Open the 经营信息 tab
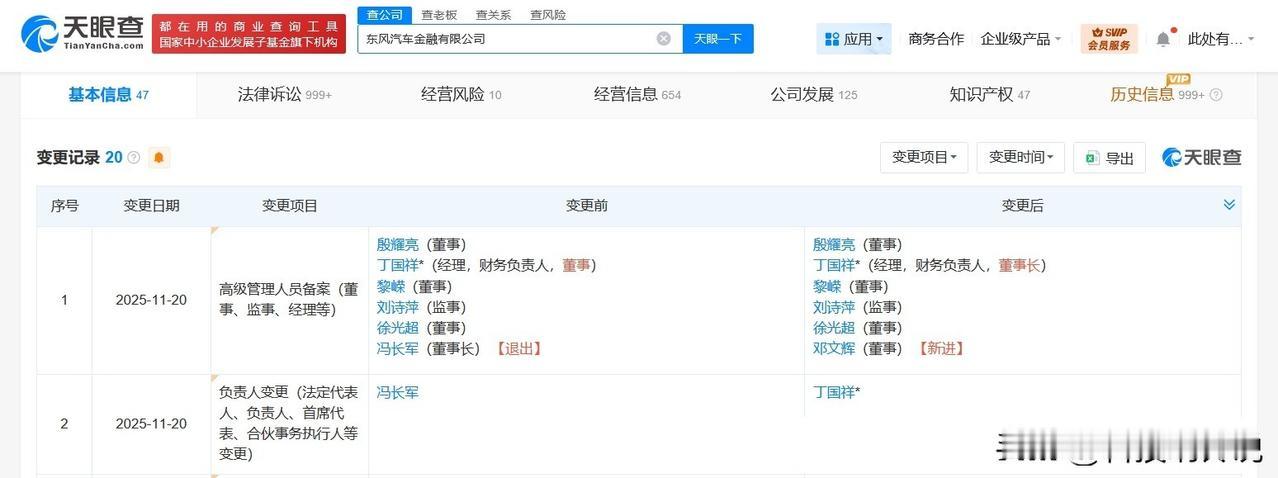1278x478 pixels. (x=637, y=95)
